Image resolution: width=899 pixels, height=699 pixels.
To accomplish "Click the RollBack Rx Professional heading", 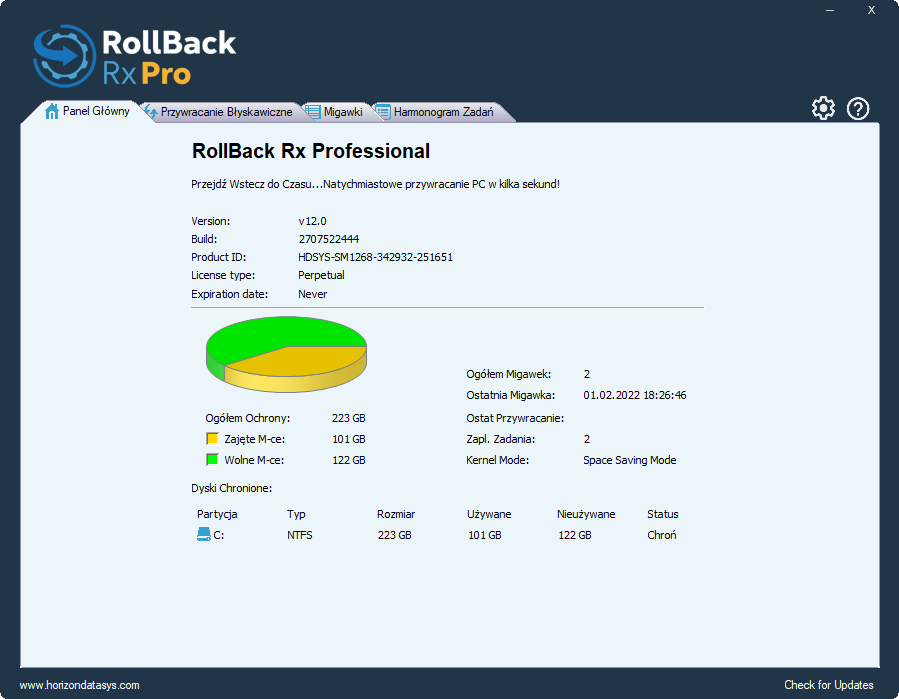I will 311,151.
